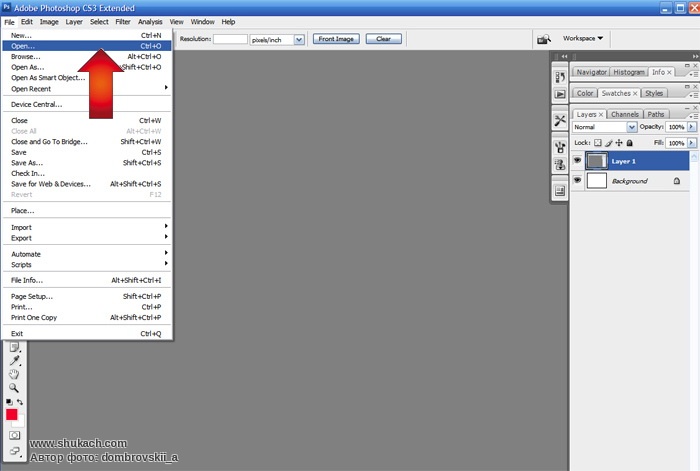
Task: Open Swatches panel options menu icon
Action: click(693, 95)
